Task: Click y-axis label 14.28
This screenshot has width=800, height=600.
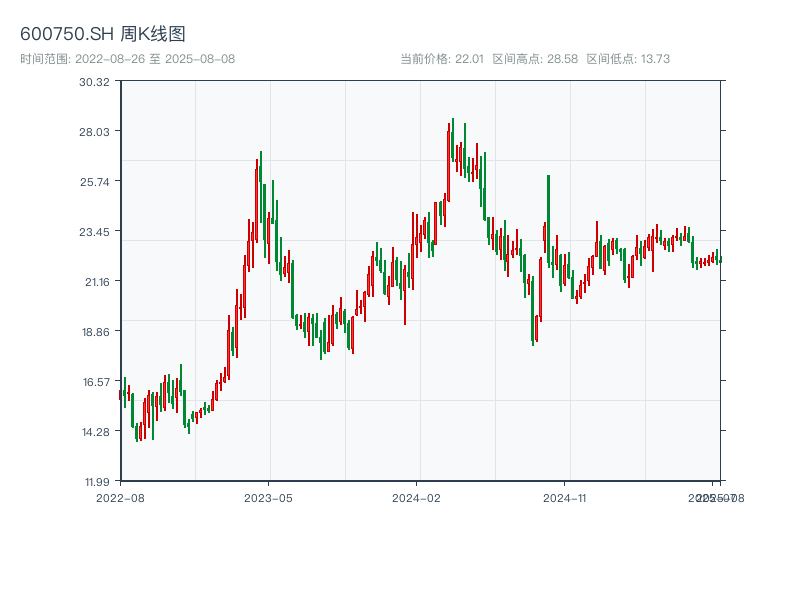Action: 95,432
